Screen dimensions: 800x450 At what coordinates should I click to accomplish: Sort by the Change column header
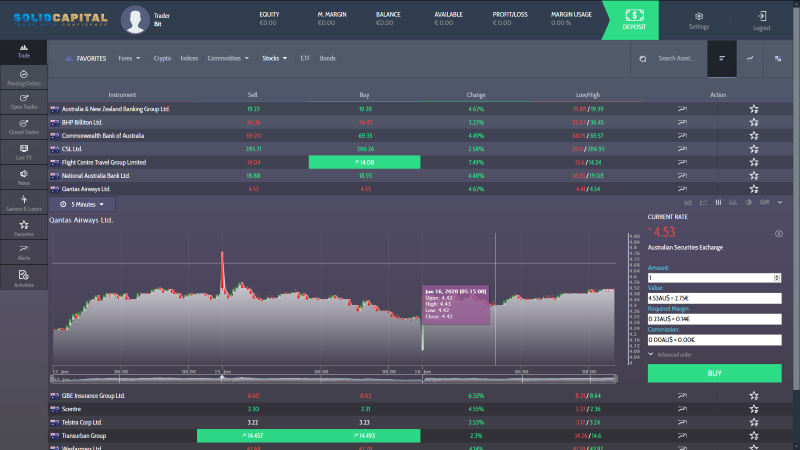[x=476, y=95]
